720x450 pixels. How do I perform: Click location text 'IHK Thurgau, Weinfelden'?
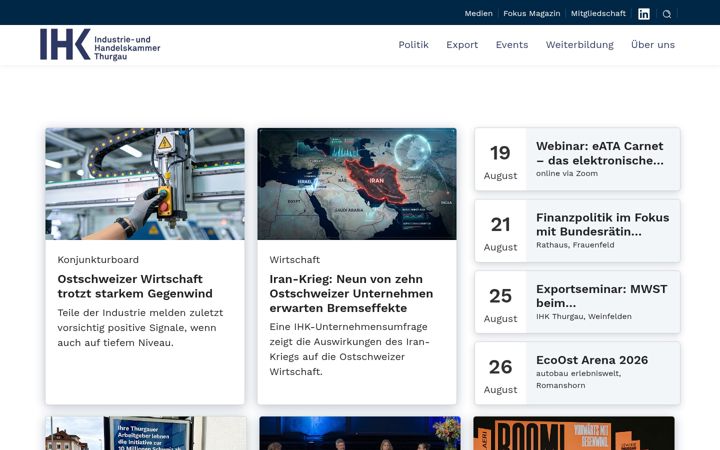pos(584,316)
